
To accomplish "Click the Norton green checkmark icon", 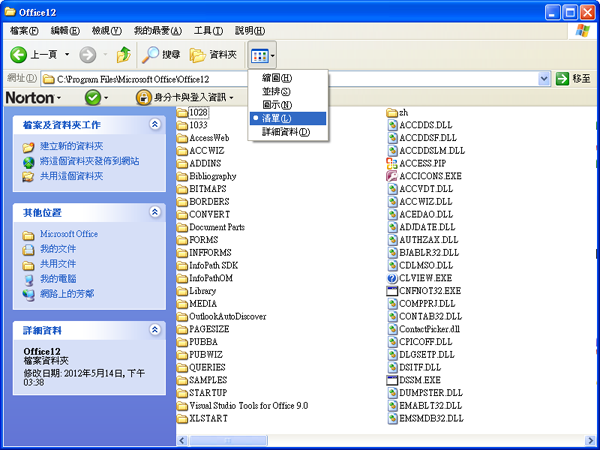I will pyautogui.click(x=93, y=98).
